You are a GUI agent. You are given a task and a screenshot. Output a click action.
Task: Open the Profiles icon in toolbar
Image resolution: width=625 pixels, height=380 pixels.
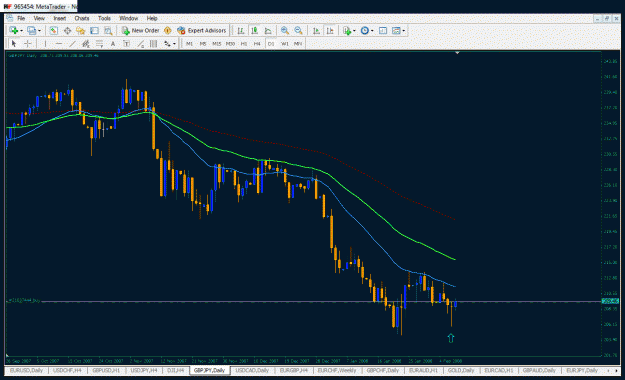[x=31, y=30]
